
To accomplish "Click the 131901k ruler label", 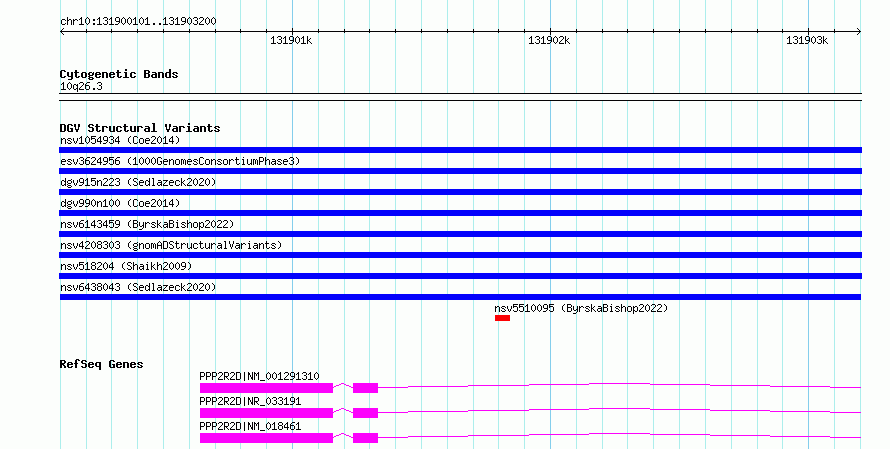I will click(x=291, y=40).
